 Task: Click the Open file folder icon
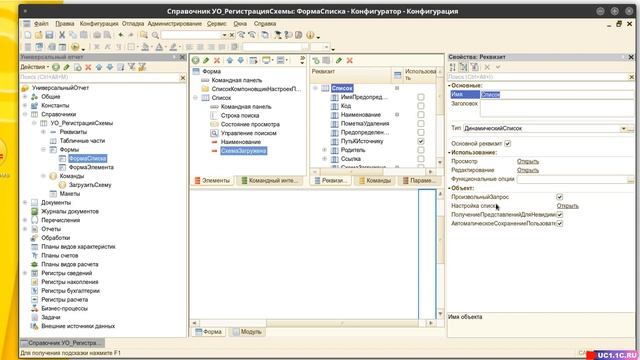coord(38,35)
